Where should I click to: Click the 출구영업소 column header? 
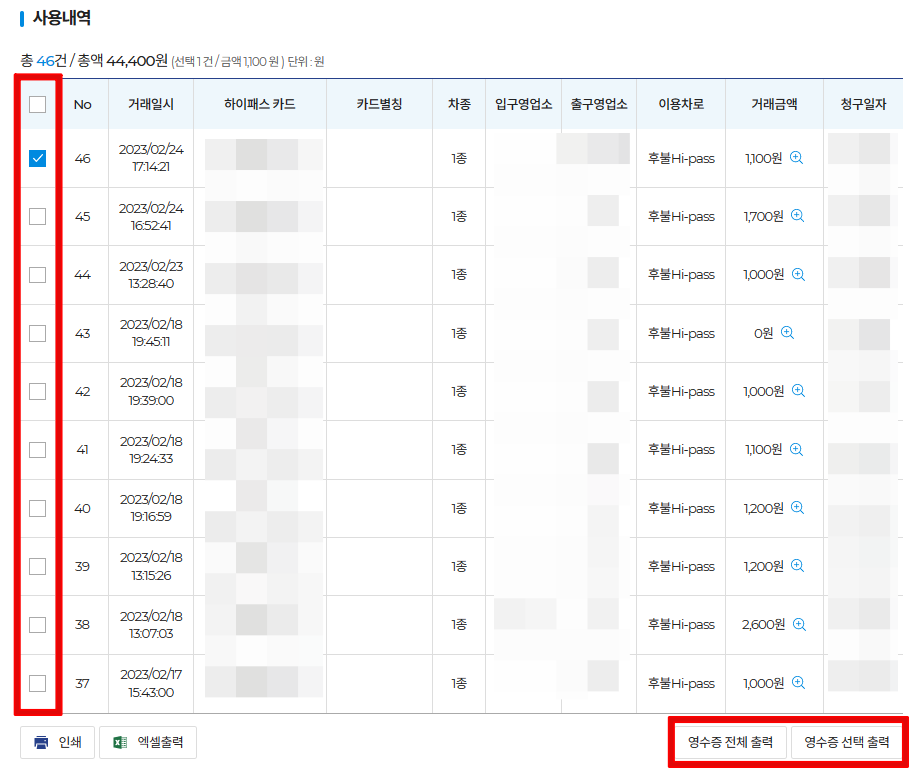(599, 104)
